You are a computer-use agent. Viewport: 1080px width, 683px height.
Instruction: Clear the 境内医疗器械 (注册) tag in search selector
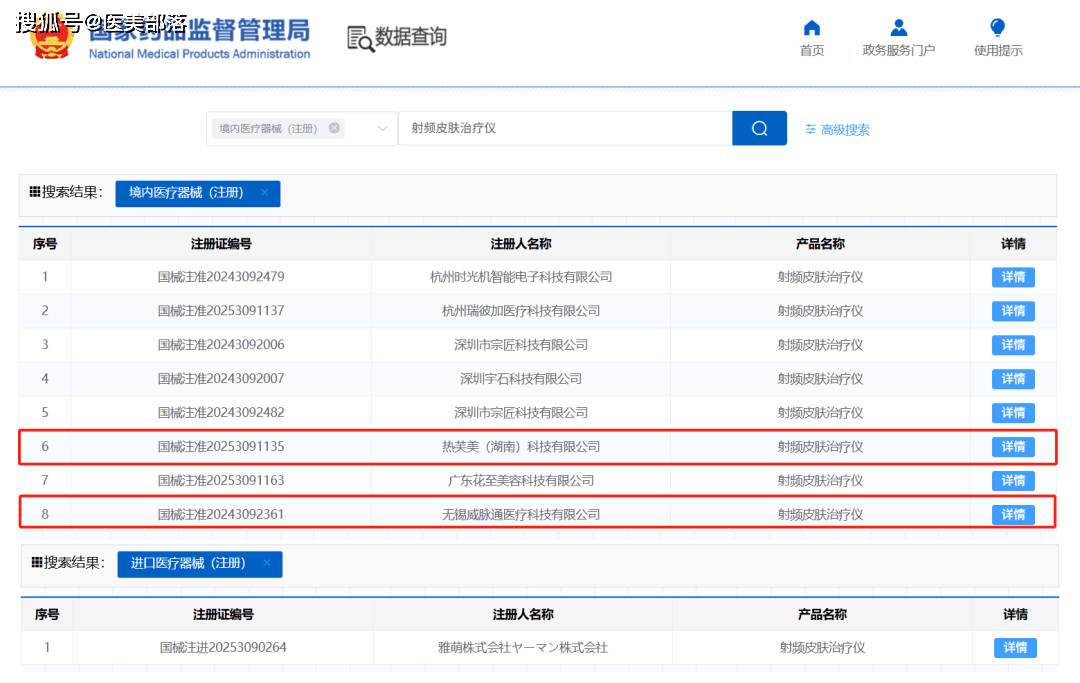(334, 128)
